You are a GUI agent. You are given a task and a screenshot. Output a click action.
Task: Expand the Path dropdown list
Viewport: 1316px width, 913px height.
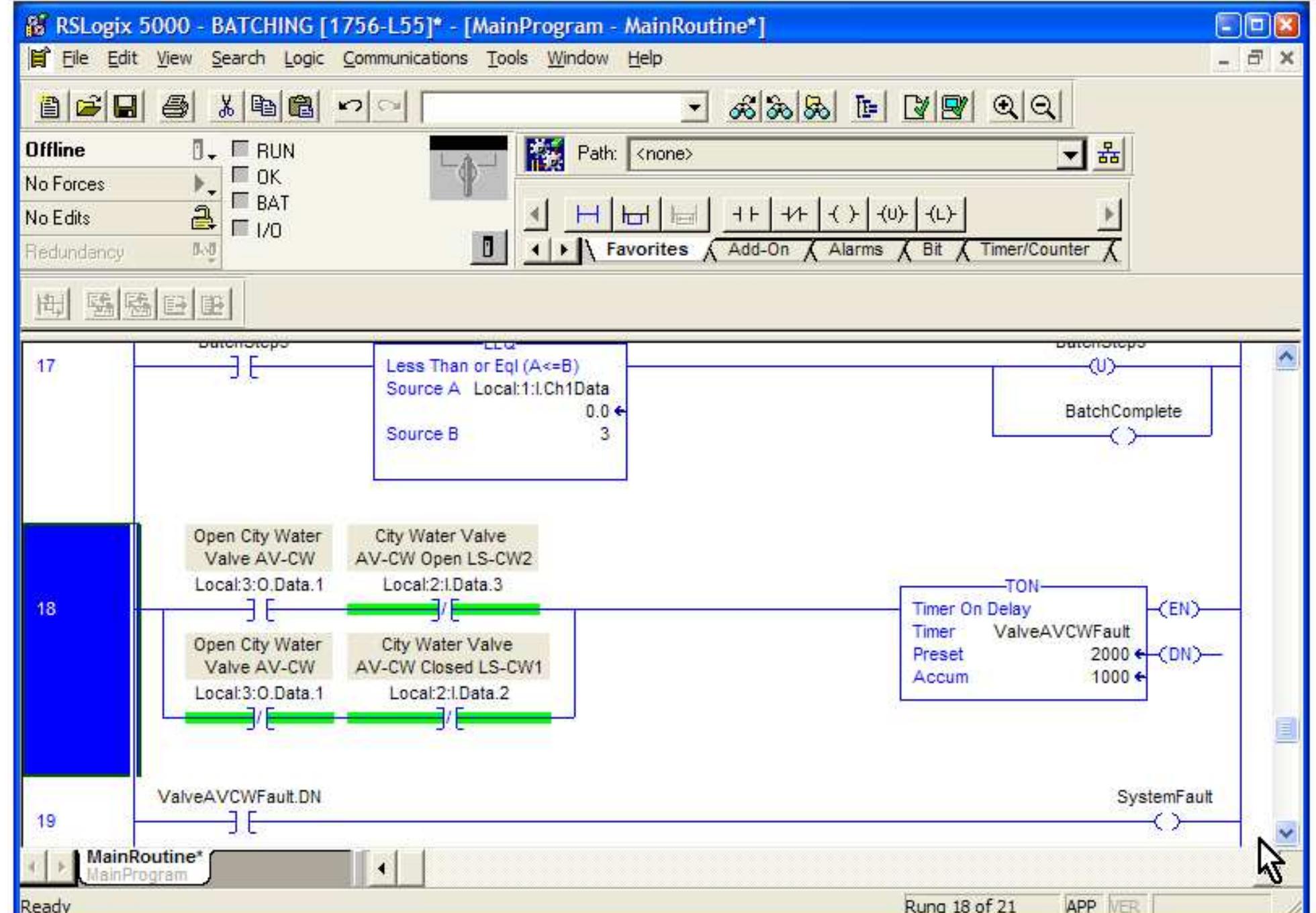[1070, 155]
